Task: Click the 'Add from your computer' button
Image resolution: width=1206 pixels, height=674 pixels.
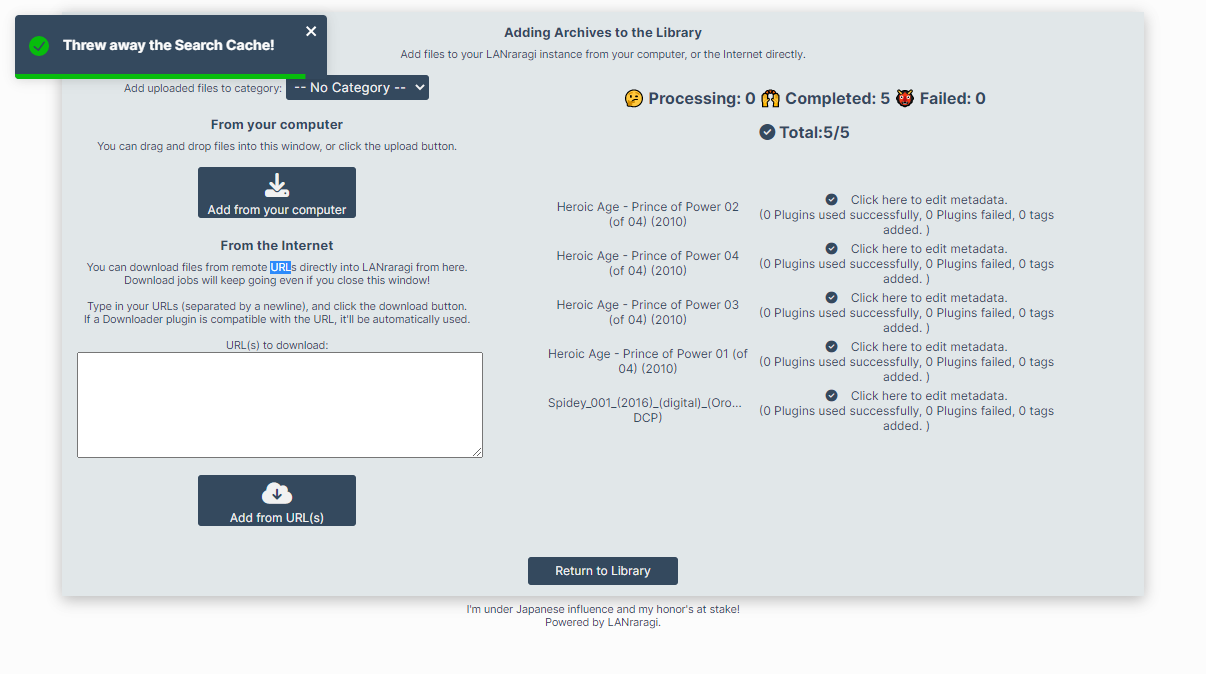Action: click(277, 192)
